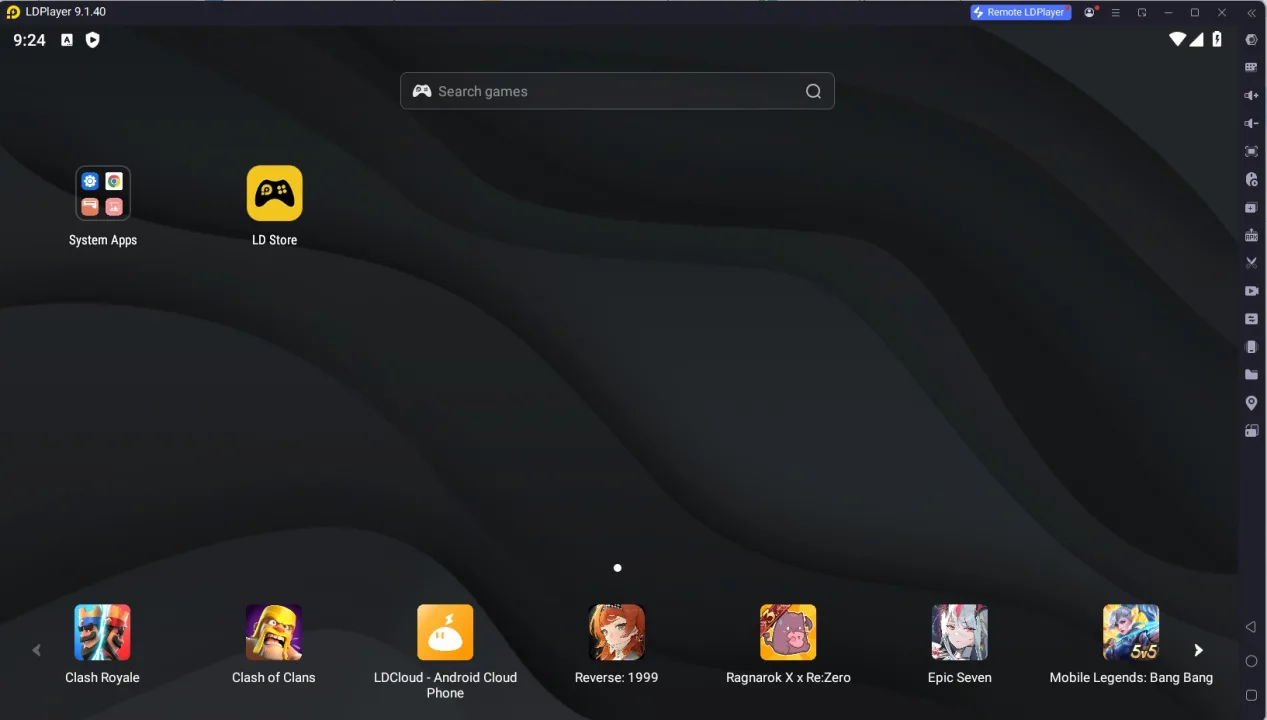Increase volume using sidebar speaker-plus icon
The image size is (1267, 720).
pyautogui.click(x=1251, y=95)
